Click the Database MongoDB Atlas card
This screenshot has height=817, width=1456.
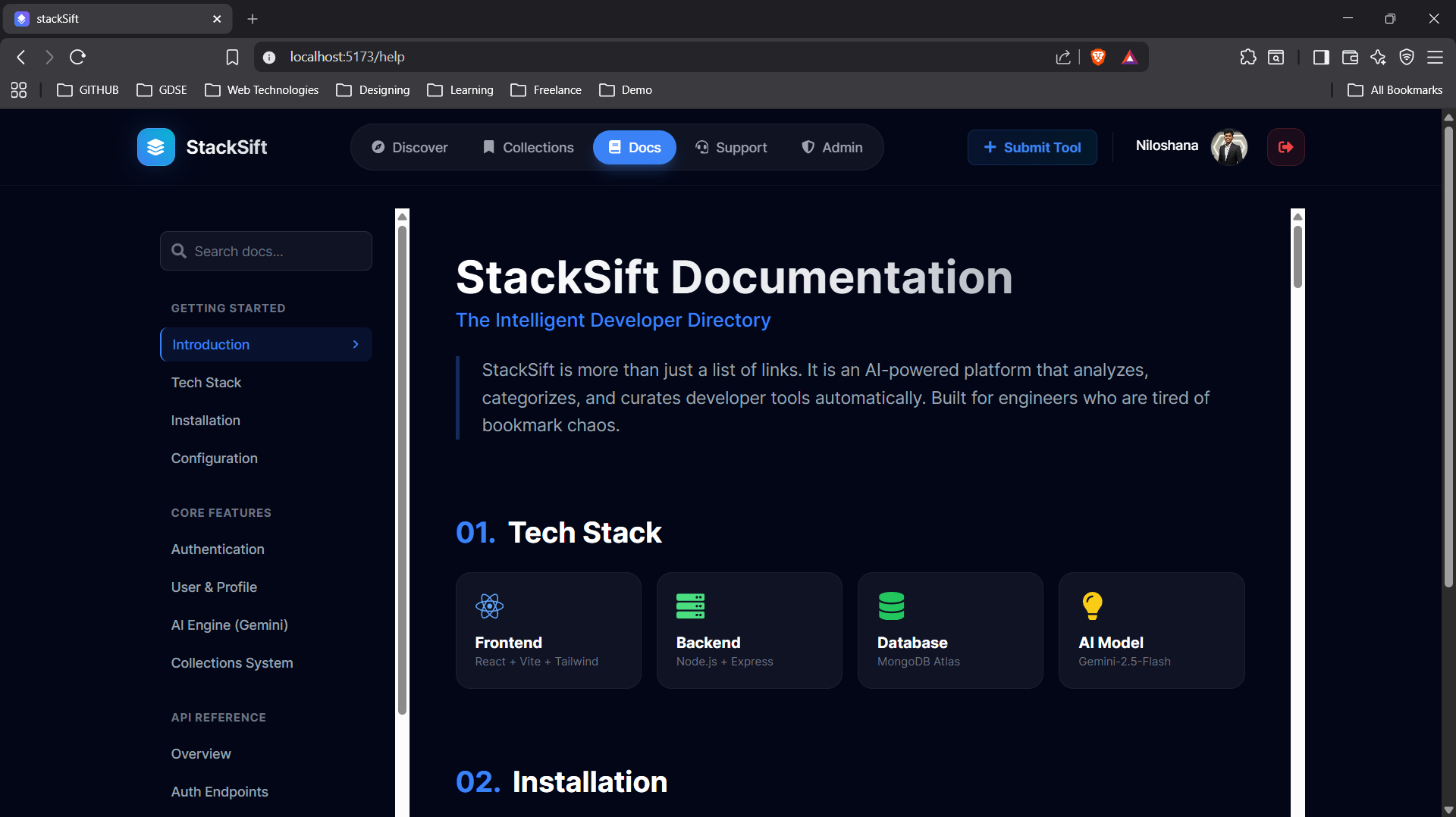(x=950, y=631)
